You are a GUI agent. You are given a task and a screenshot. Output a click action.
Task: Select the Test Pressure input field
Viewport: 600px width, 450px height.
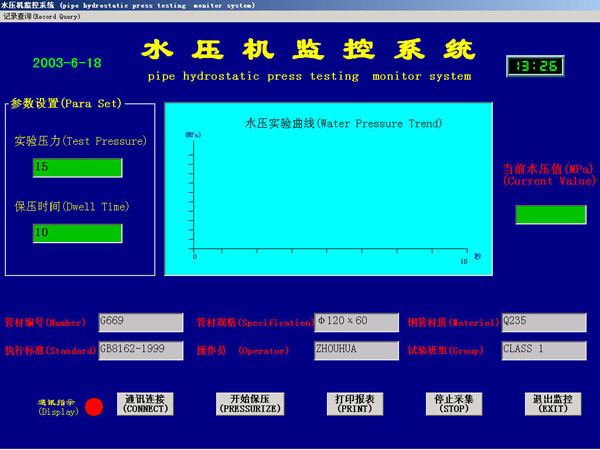click(x=77, y=167)
